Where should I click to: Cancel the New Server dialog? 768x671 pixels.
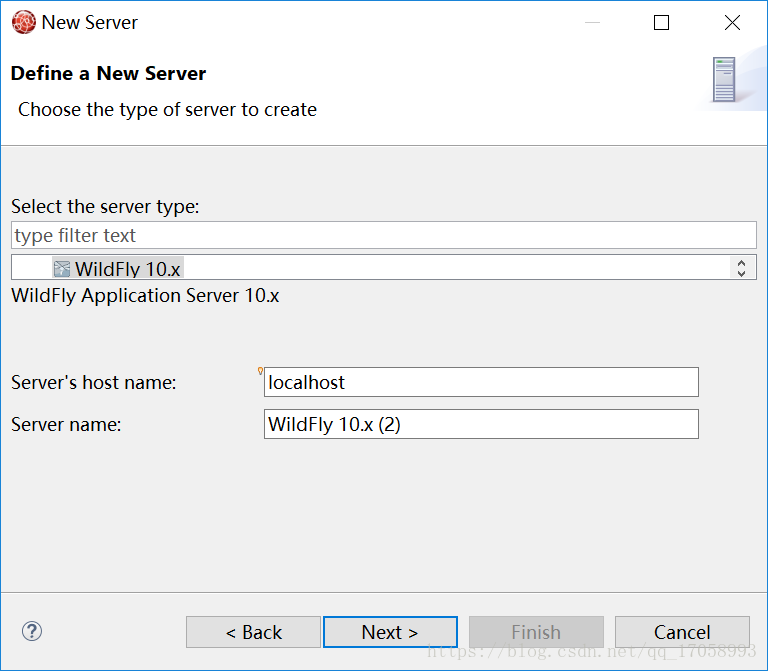[x=682, y=632]
